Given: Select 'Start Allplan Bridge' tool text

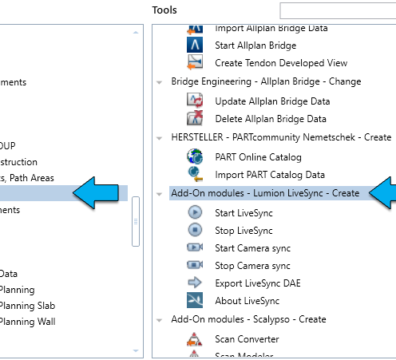Looking at the screenshot, I should click(x=255, y=45).
